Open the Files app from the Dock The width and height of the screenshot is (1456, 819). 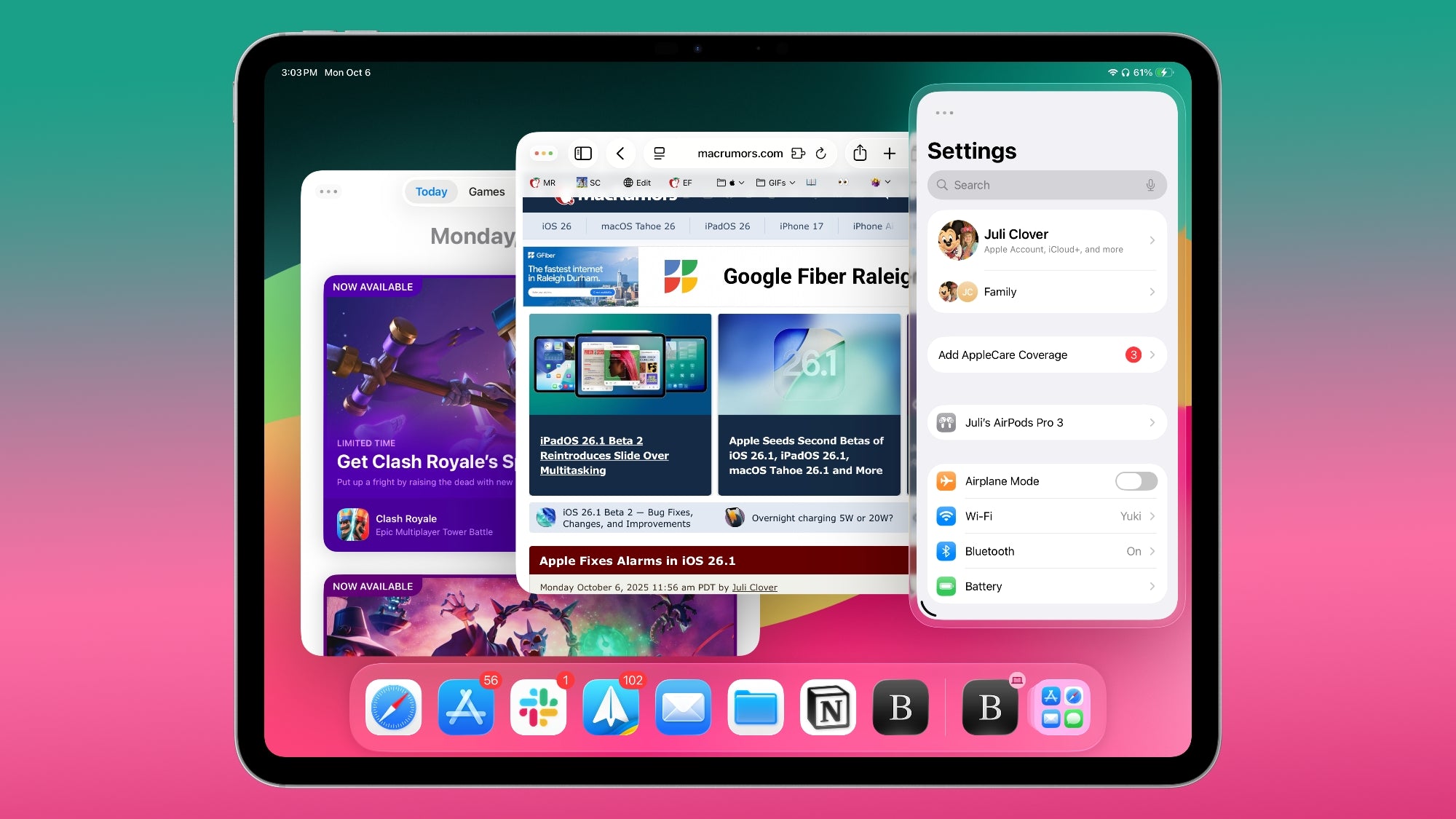tap(756, 707)
